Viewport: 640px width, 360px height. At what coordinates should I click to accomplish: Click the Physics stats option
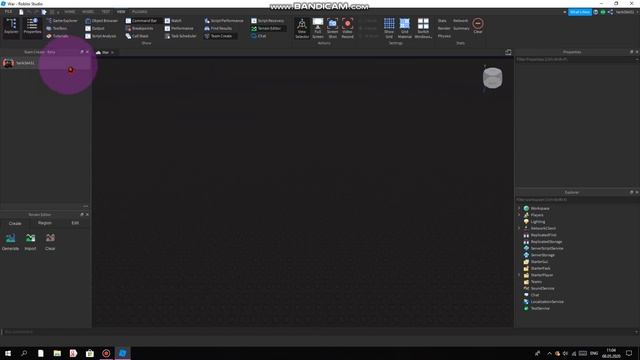tap(444, 36)
